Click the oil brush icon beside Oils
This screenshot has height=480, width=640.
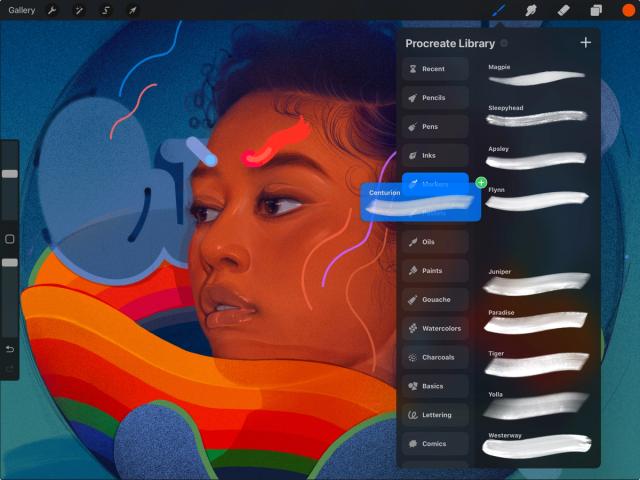pyautogui.click(x=413, y=242)
